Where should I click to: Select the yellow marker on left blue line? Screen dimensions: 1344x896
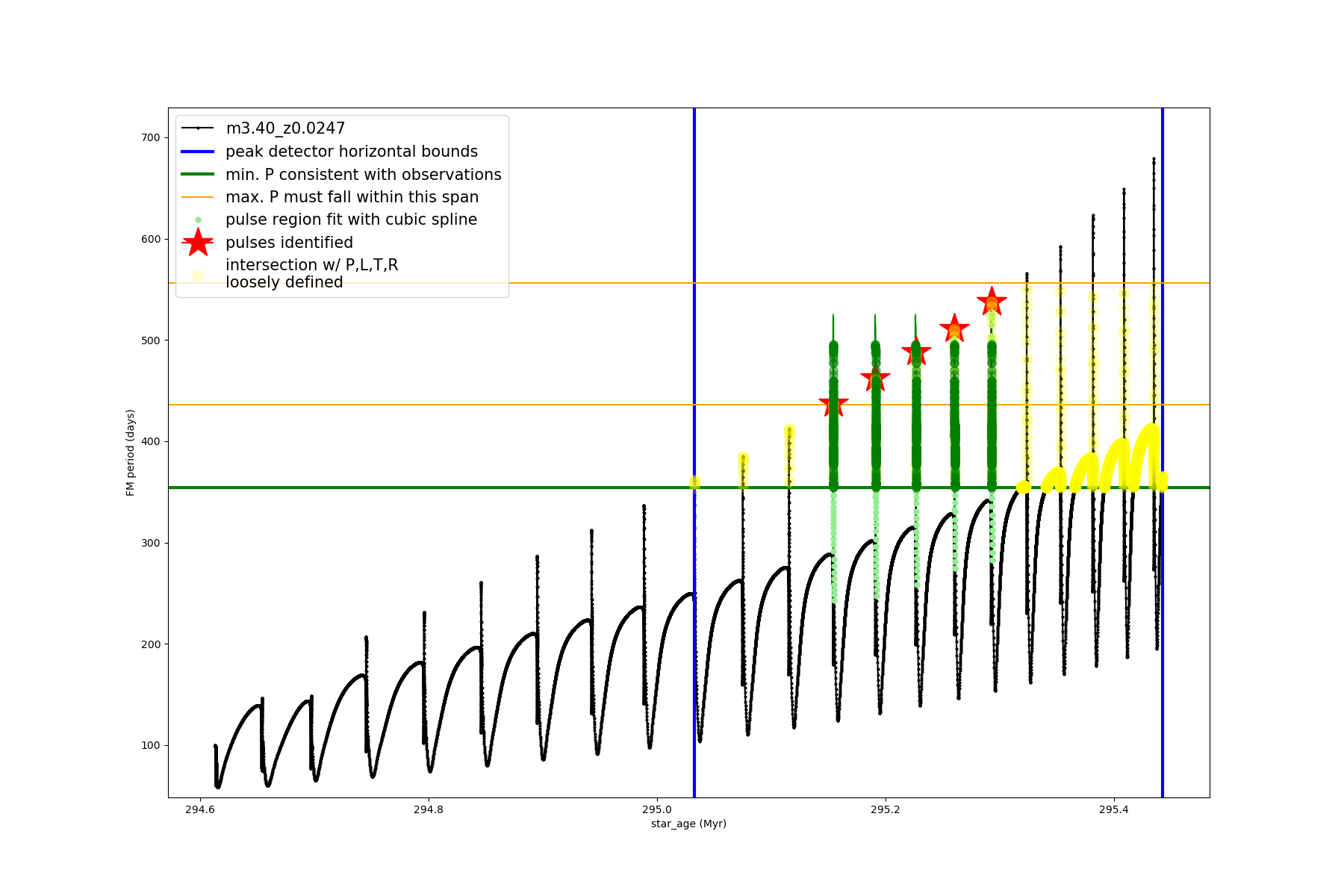[x=694, y=482]
